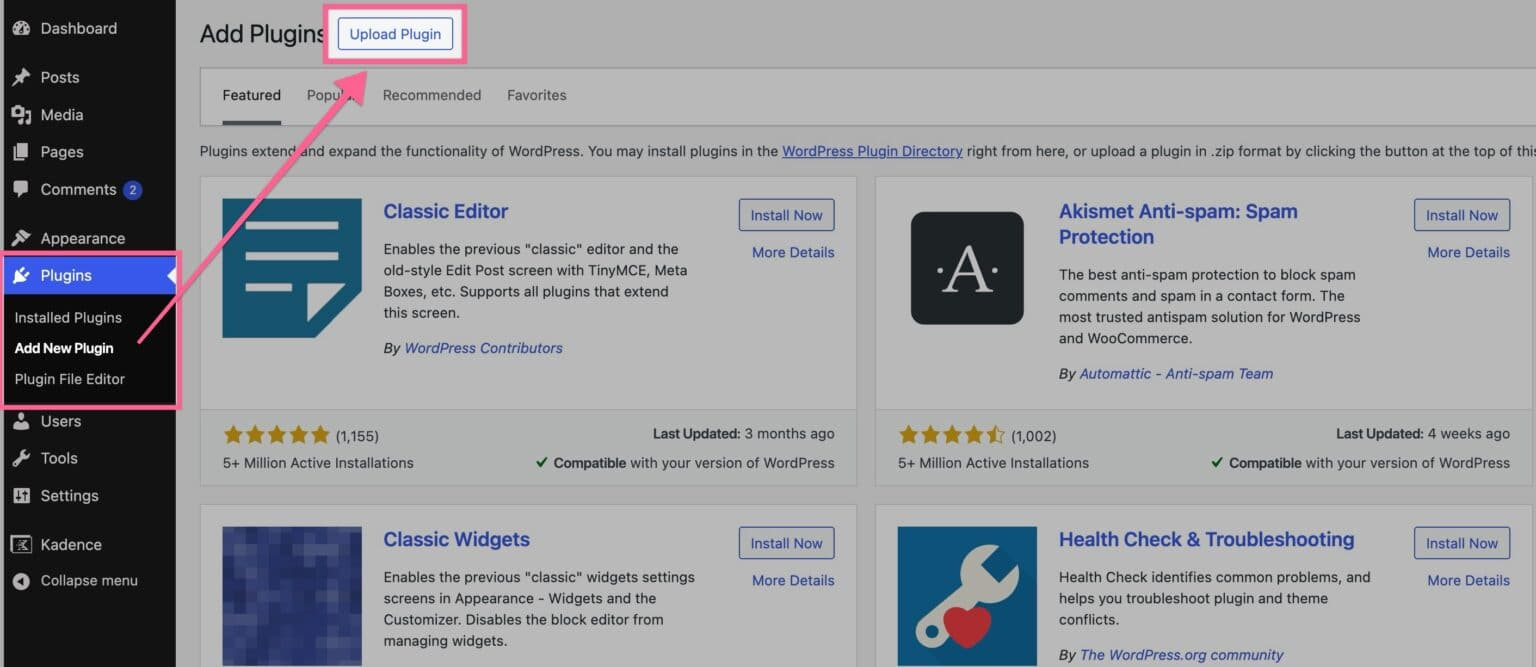Open Plugin File Editor submenu item
This screenshot has width=1536, height=667.
[70, 379]
